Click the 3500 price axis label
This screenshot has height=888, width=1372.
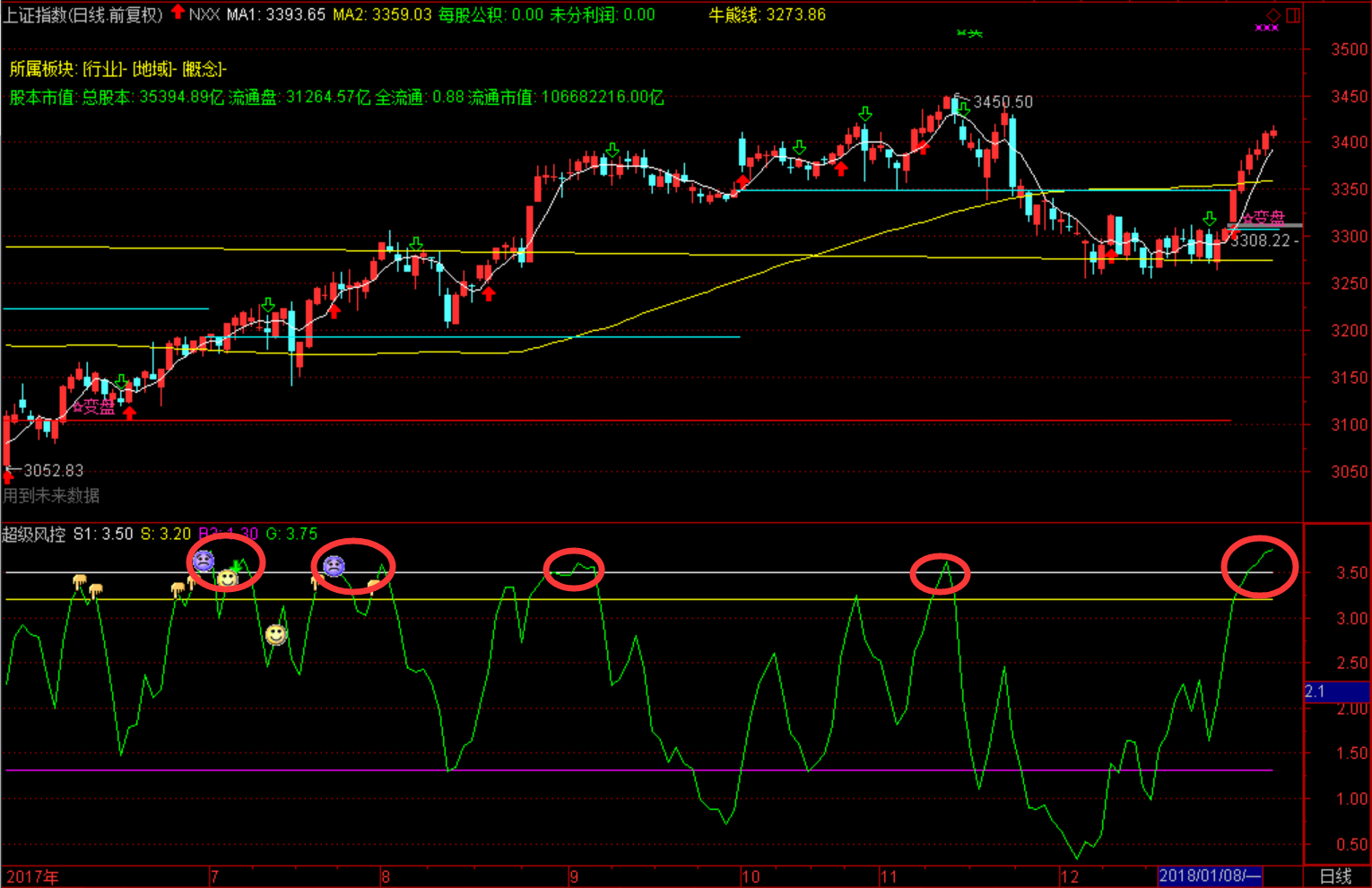click(1350, 50)
